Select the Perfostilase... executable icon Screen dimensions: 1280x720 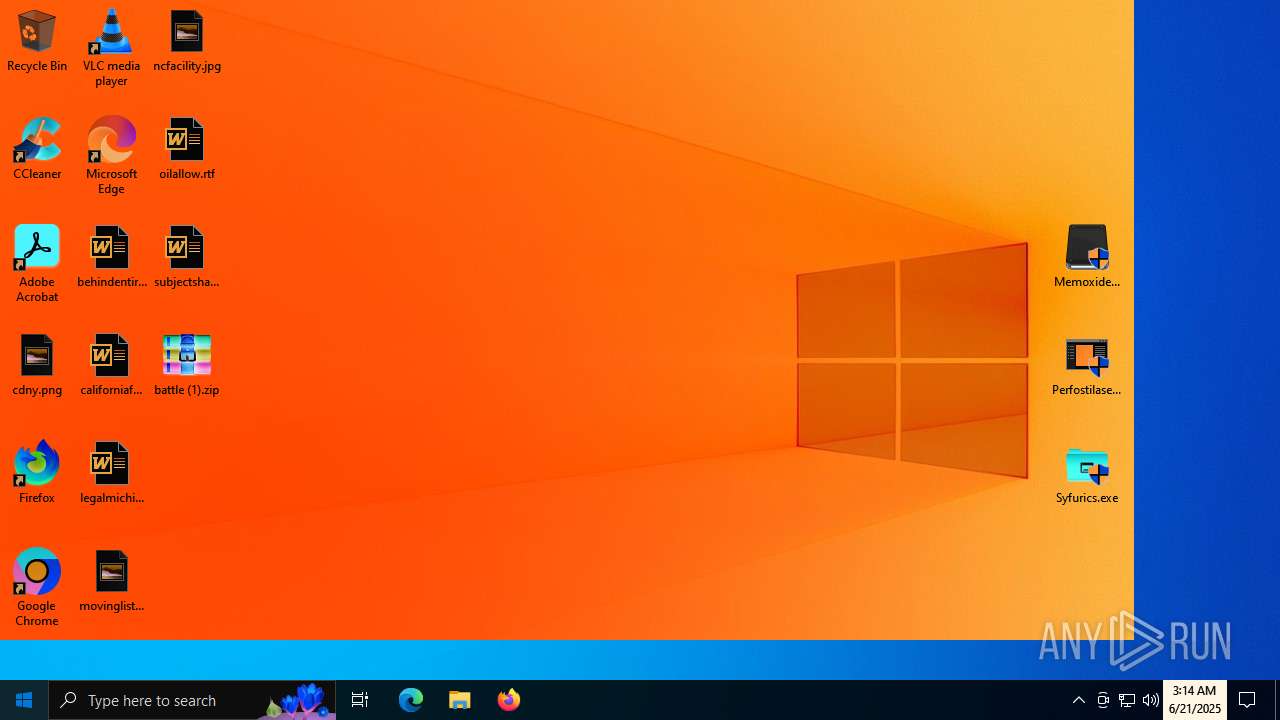(1087, 366)
